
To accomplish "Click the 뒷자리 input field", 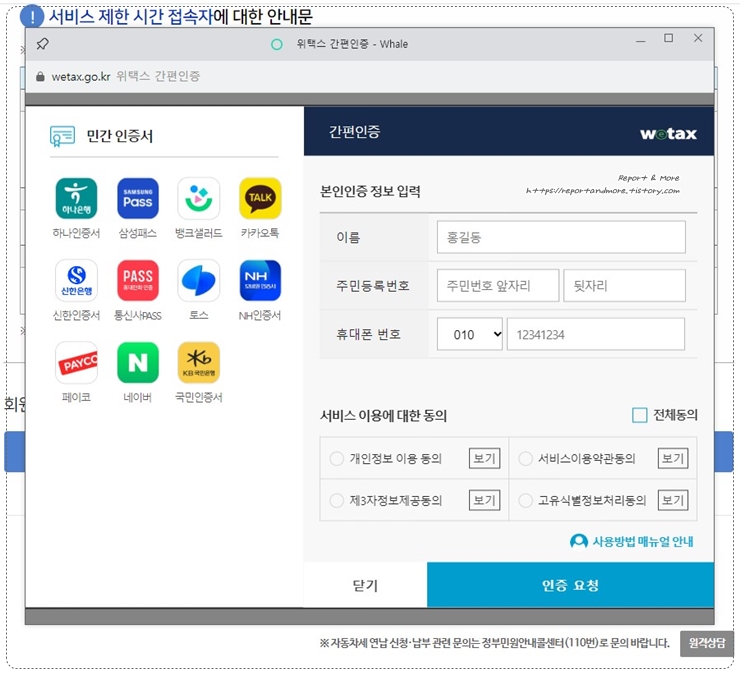I will (x=624, y=286).
